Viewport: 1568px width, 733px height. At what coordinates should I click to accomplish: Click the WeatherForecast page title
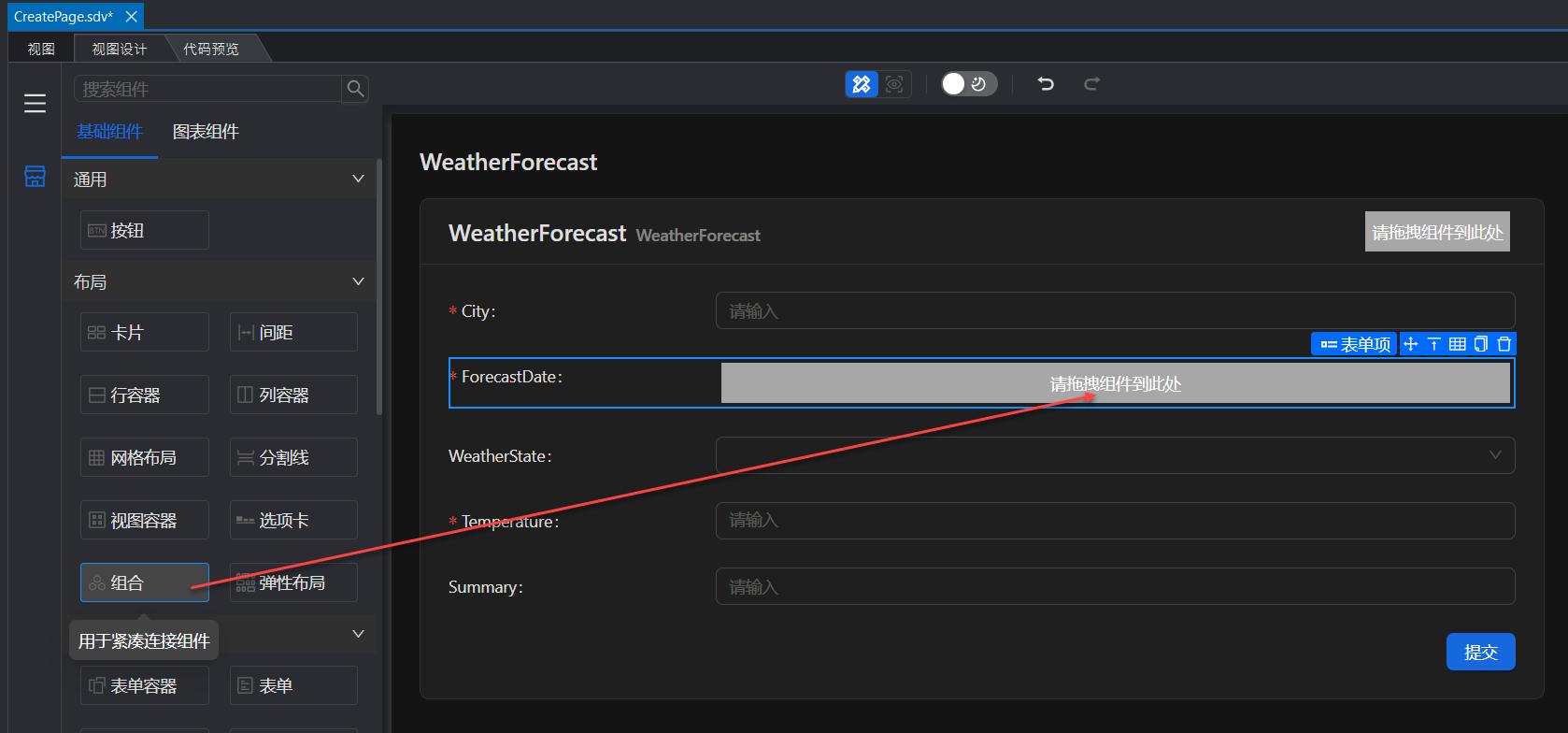click(x=508, y=162)
